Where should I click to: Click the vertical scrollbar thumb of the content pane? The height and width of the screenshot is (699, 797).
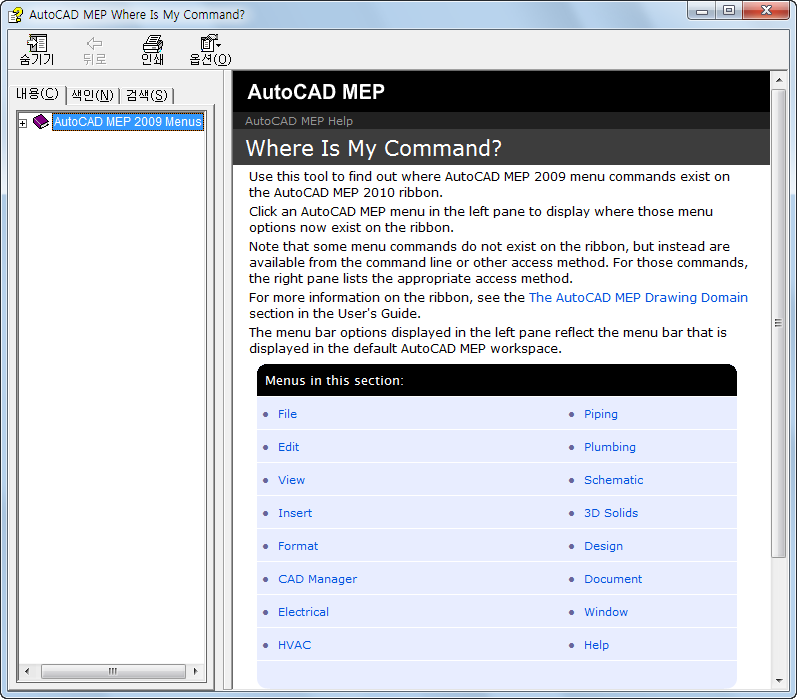coord(779,323)
